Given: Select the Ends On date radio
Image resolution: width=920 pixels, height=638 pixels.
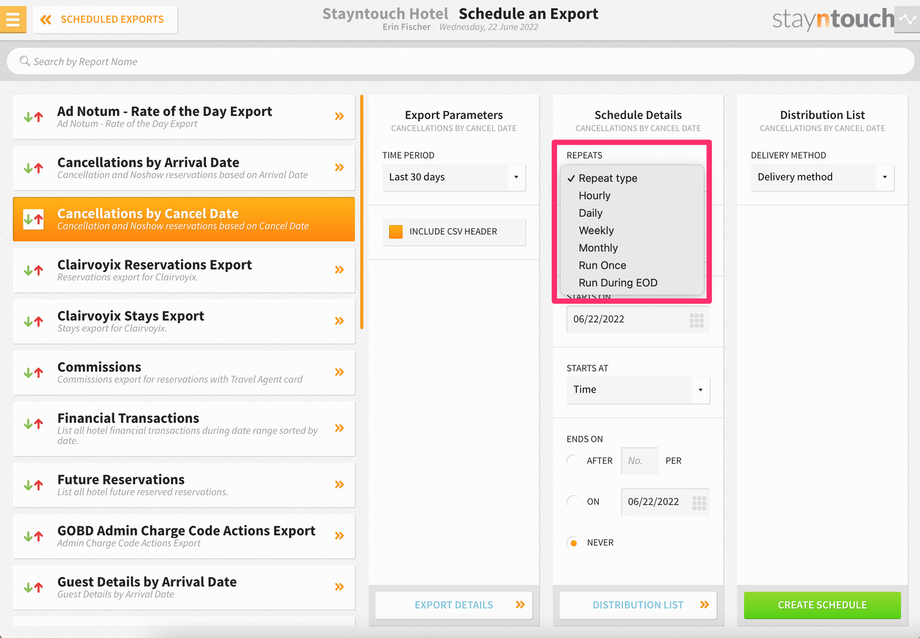Looking at the screenshot, I should (573, 502).
